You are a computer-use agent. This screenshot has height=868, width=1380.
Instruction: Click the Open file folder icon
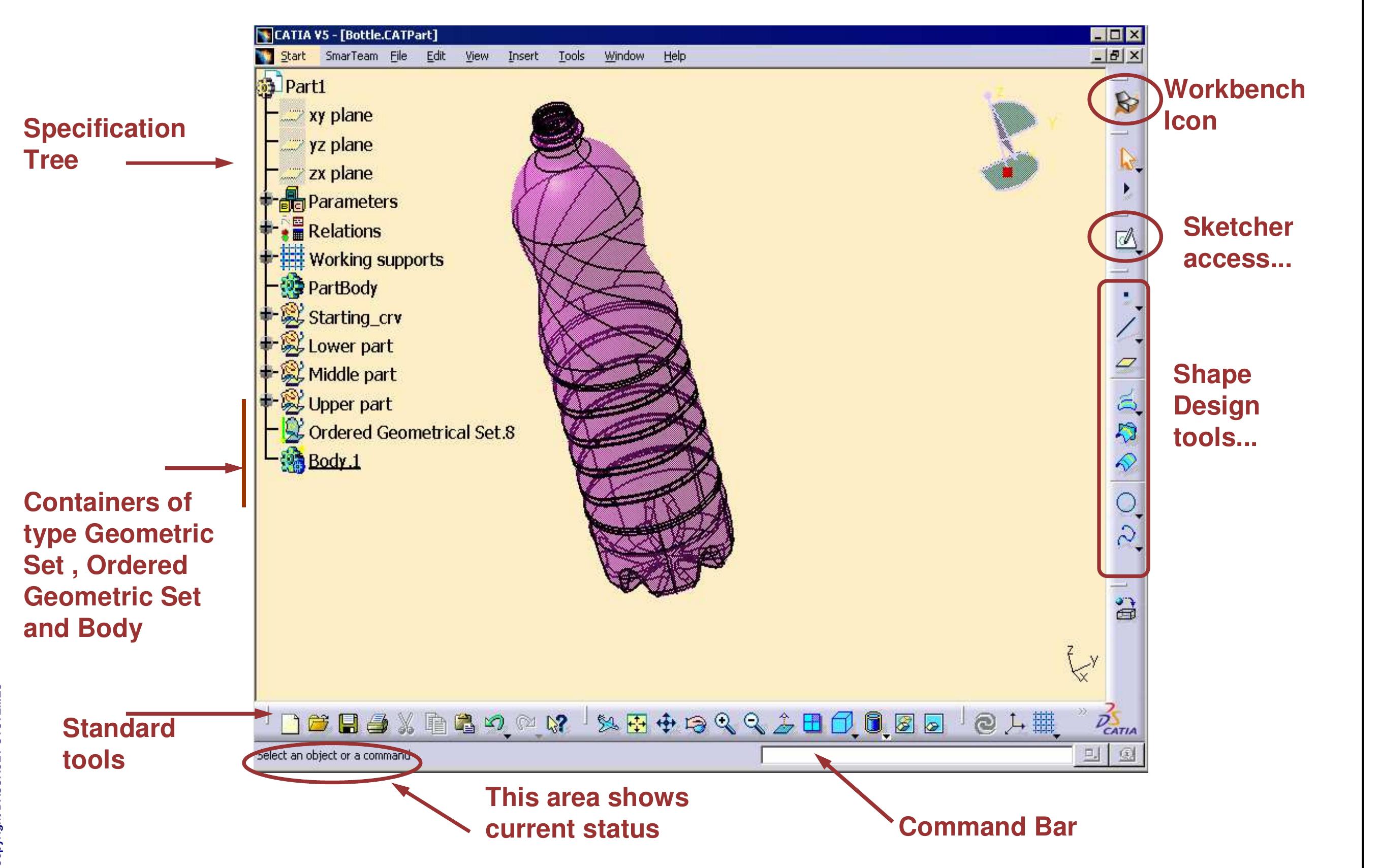[x=319, y=724]
